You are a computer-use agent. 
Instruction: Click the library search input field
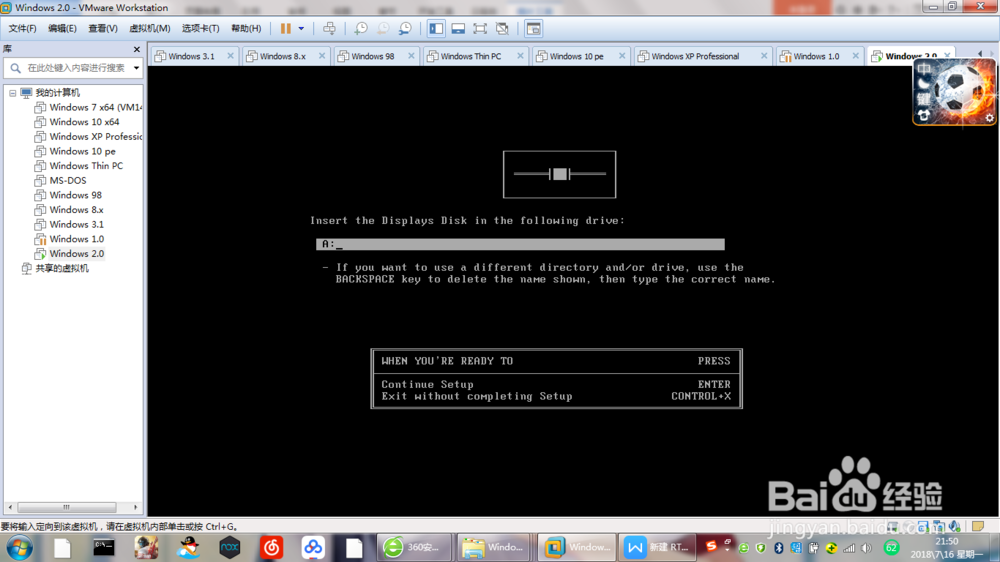[x=75, y=68]
